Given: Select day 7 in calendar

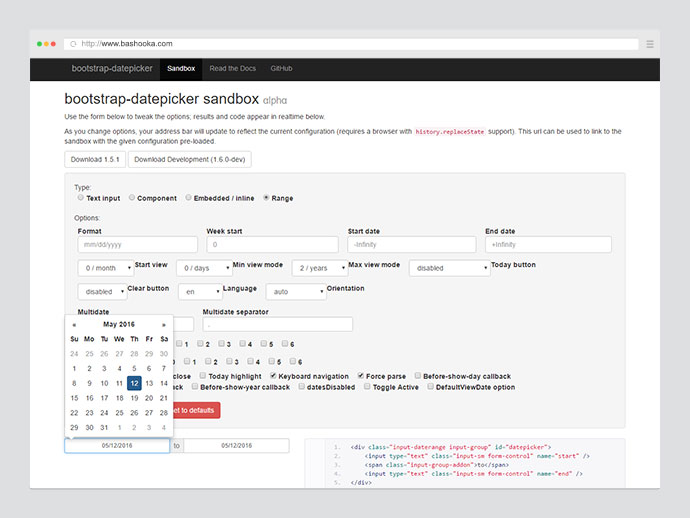Looking at the screenshot, I should coord(164,368).
